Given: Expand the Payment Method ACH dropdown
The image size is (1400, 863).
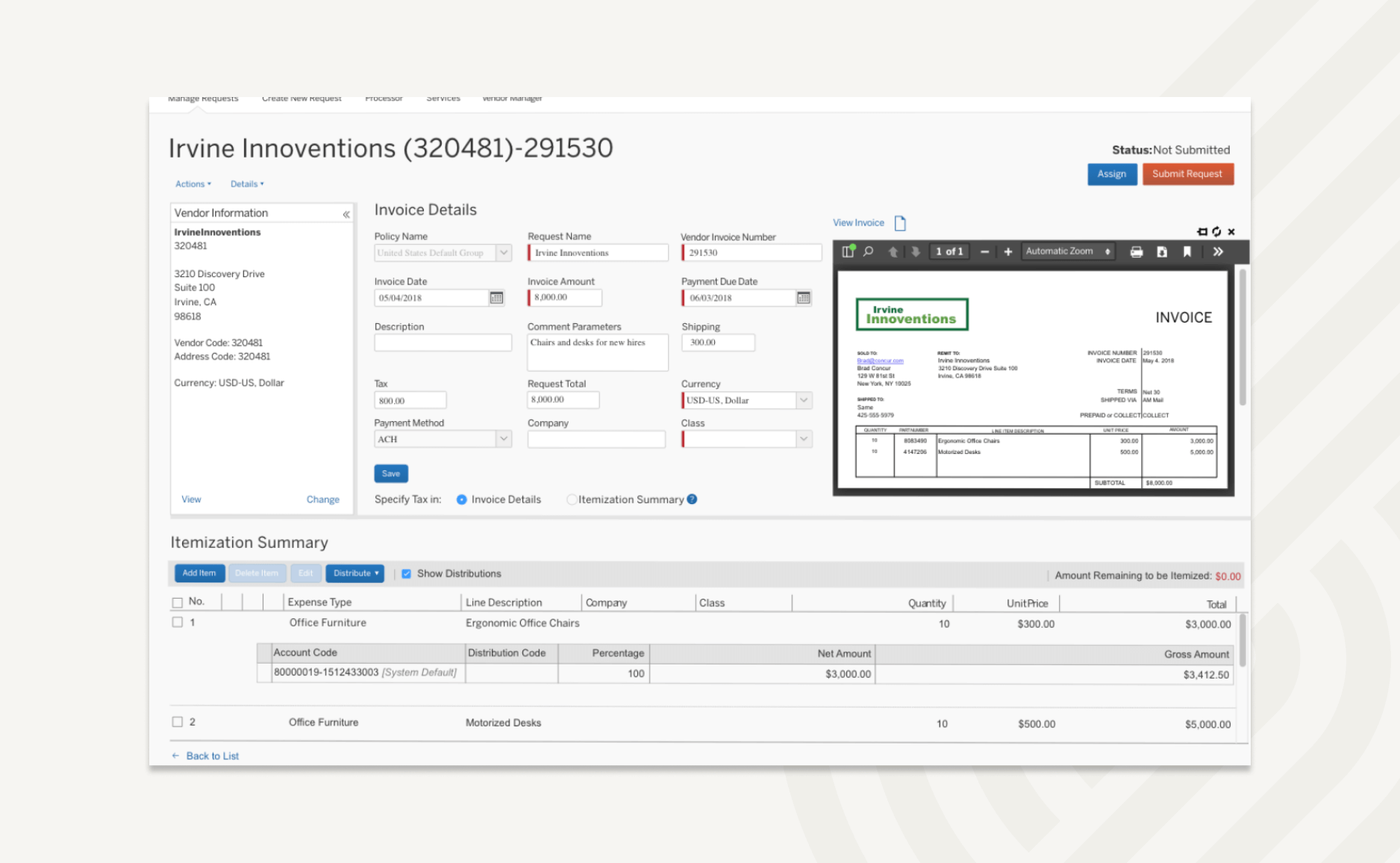Looking at the screenshot, I should (x=504, y=439).
